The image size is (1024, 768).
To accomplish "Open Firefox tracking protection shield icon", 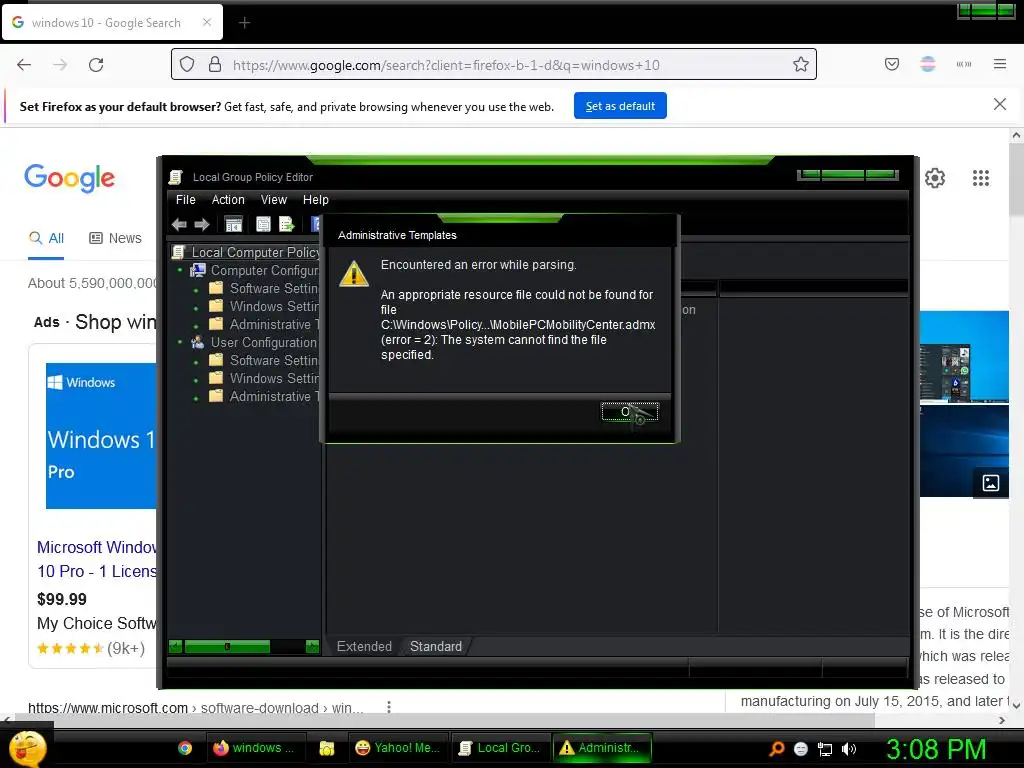I will (x=187, y=65).
